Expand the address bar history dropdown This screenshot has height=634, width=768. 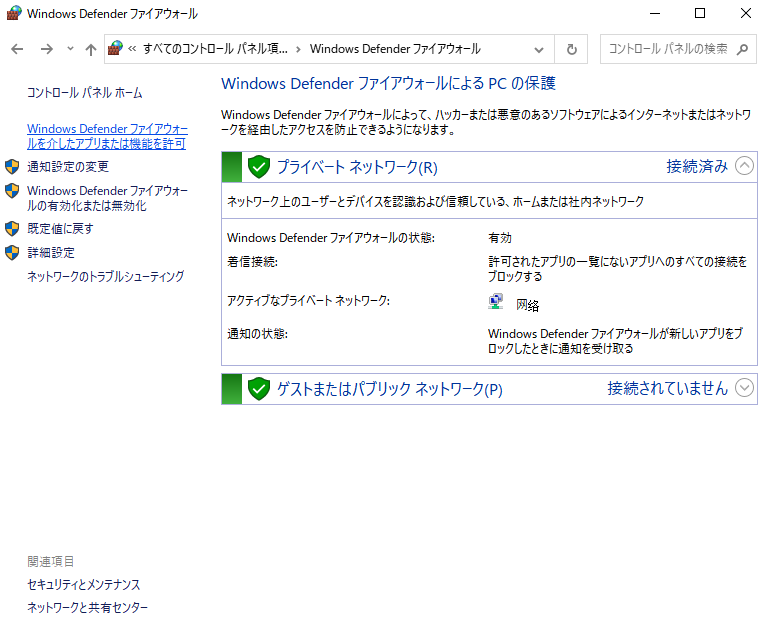(x=539, y=49)
